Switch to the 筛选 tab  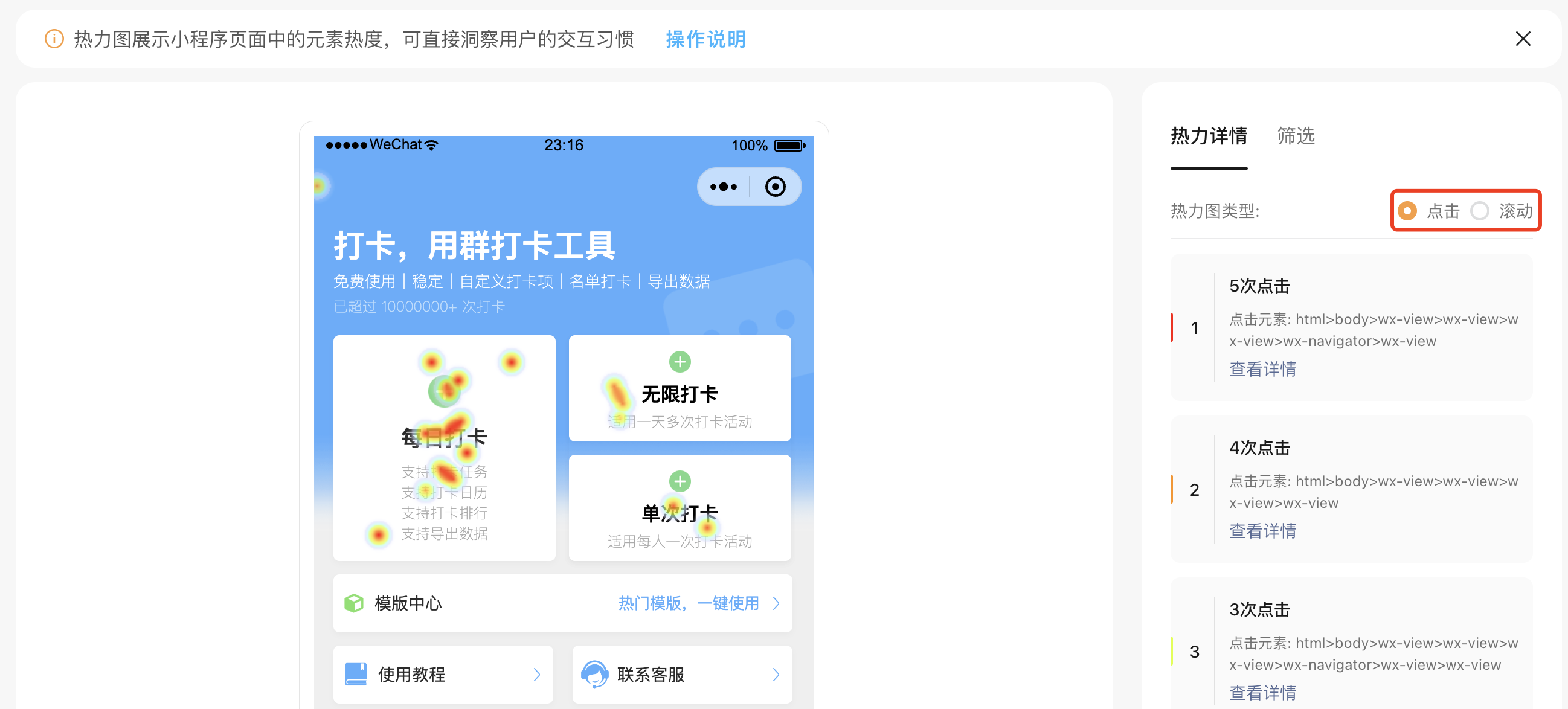(1296, 136)
